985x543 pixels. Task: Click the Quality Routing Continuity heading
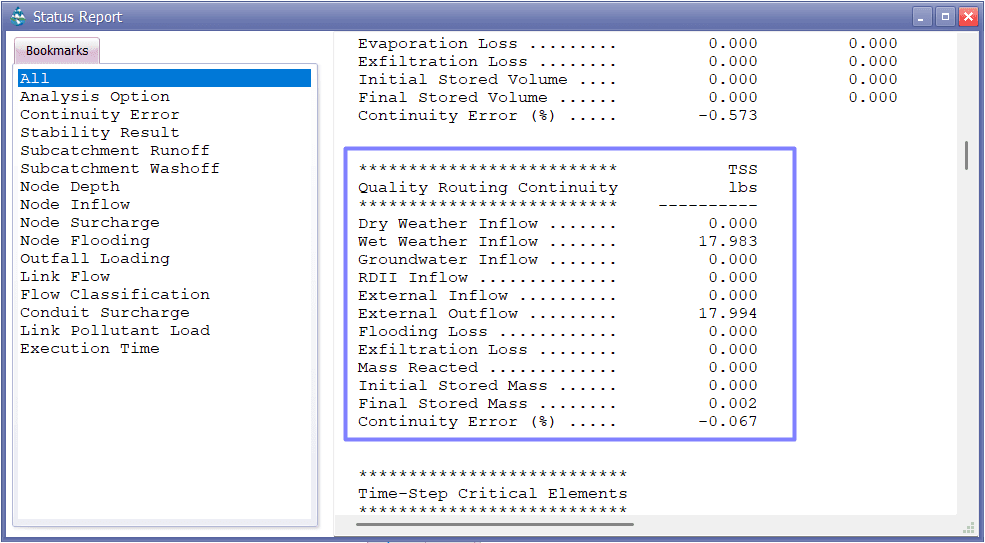point(488,187)
